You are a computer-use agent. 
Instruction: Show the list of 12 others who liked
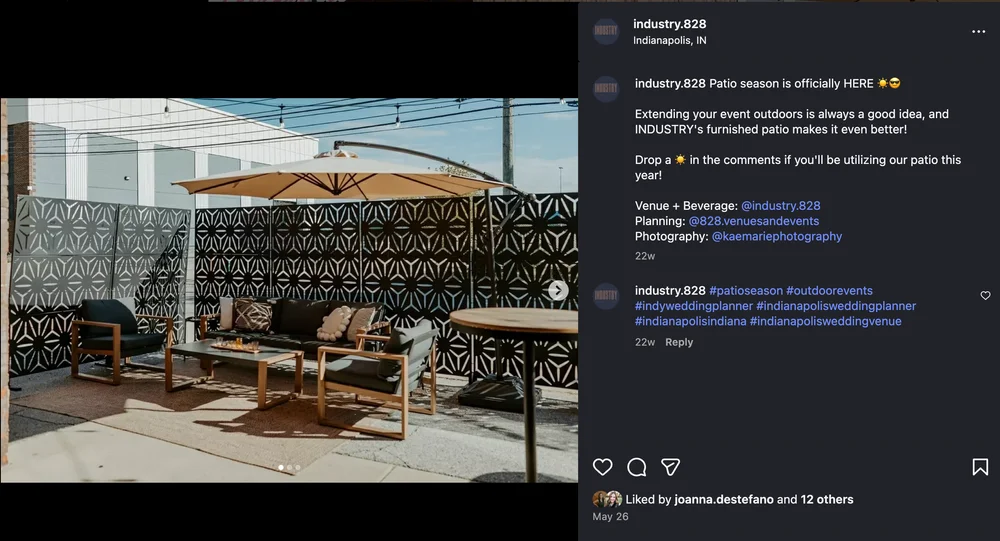coord(827,499)
